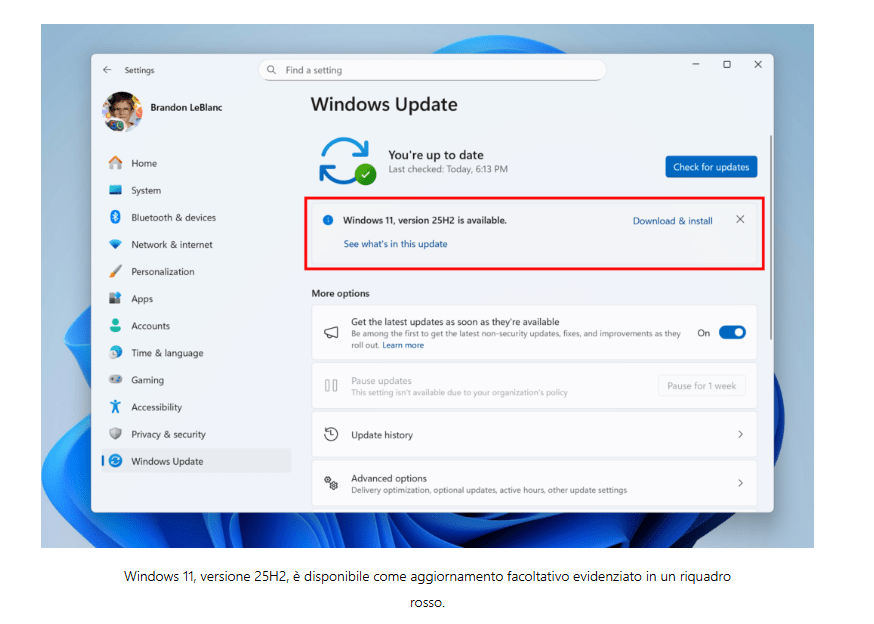Click the megaphone icon for latest updates
Viewport: 874px width, 624px height.
(331, 333)
